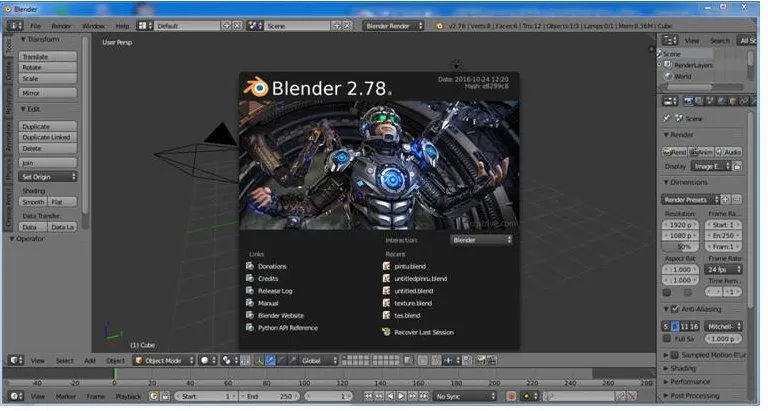Browse scenes via the scene icon
The width and height of the screenshot is (768, 411).
click(x=255, y=25)
